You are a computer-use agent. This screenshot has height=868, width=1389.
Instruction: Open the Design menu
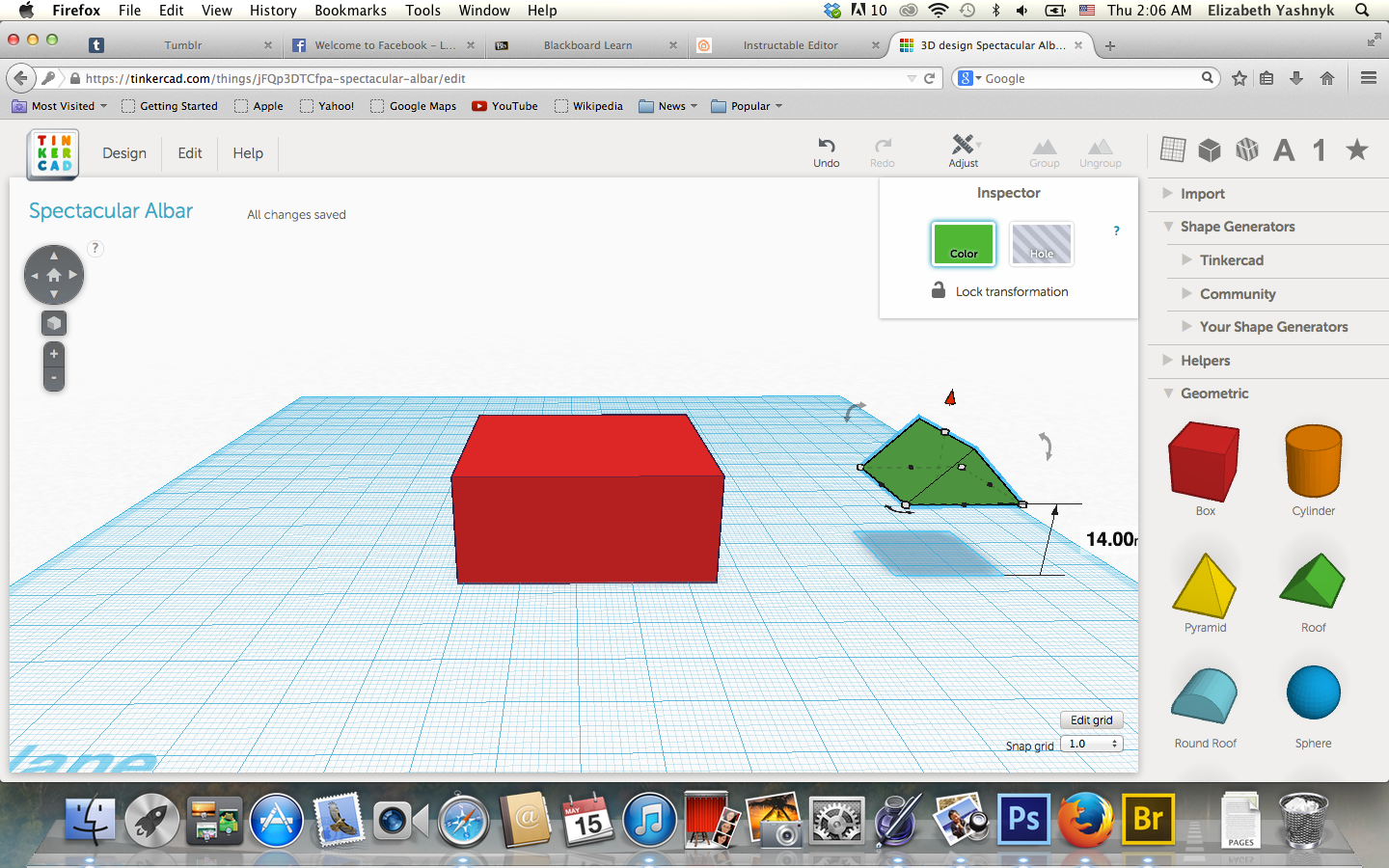coord(123,153)
